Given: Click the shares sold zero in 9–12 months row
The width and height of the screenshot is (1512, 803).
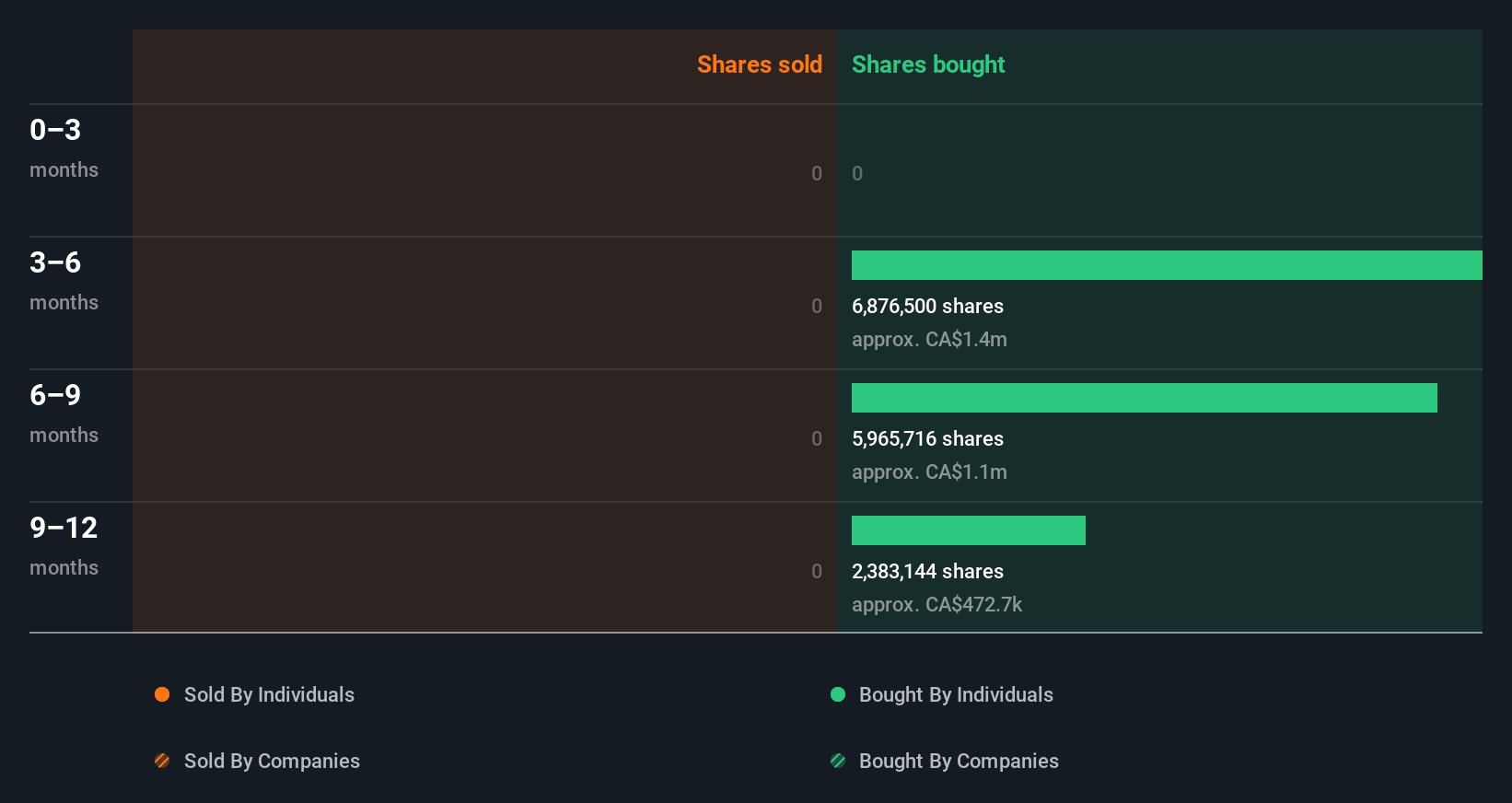Looking at the screenshot, I should pyautogui.click(x=817, y=571).
